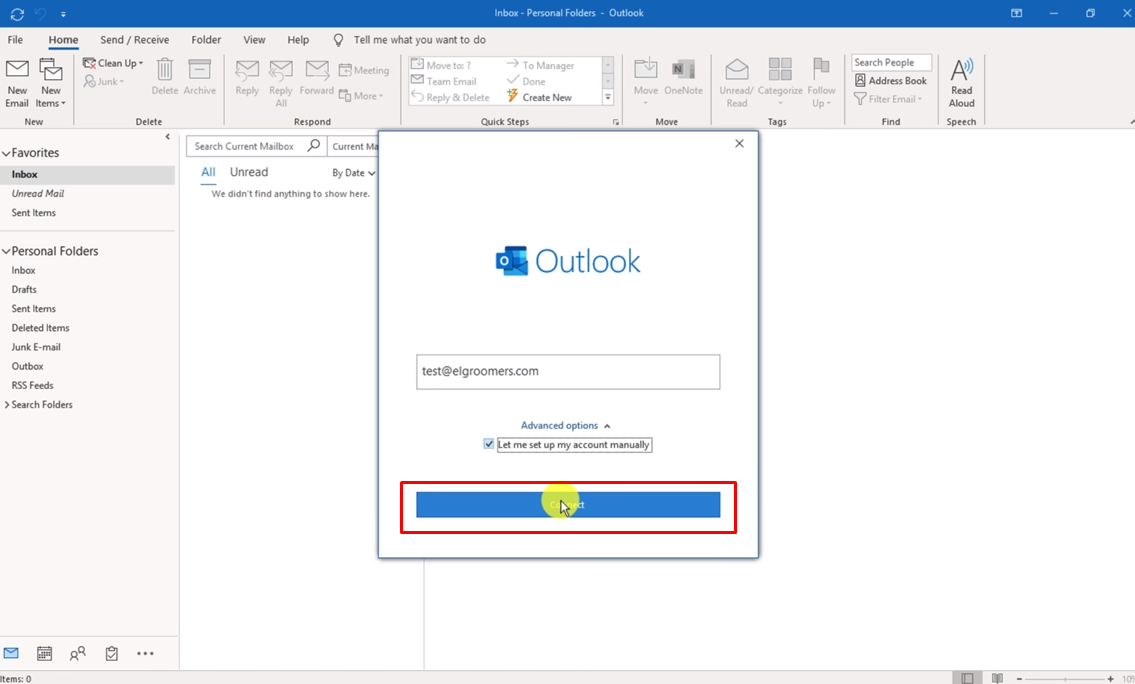Open the Address Book
The height and width of the screenshot is (684, 1135).
890,80
